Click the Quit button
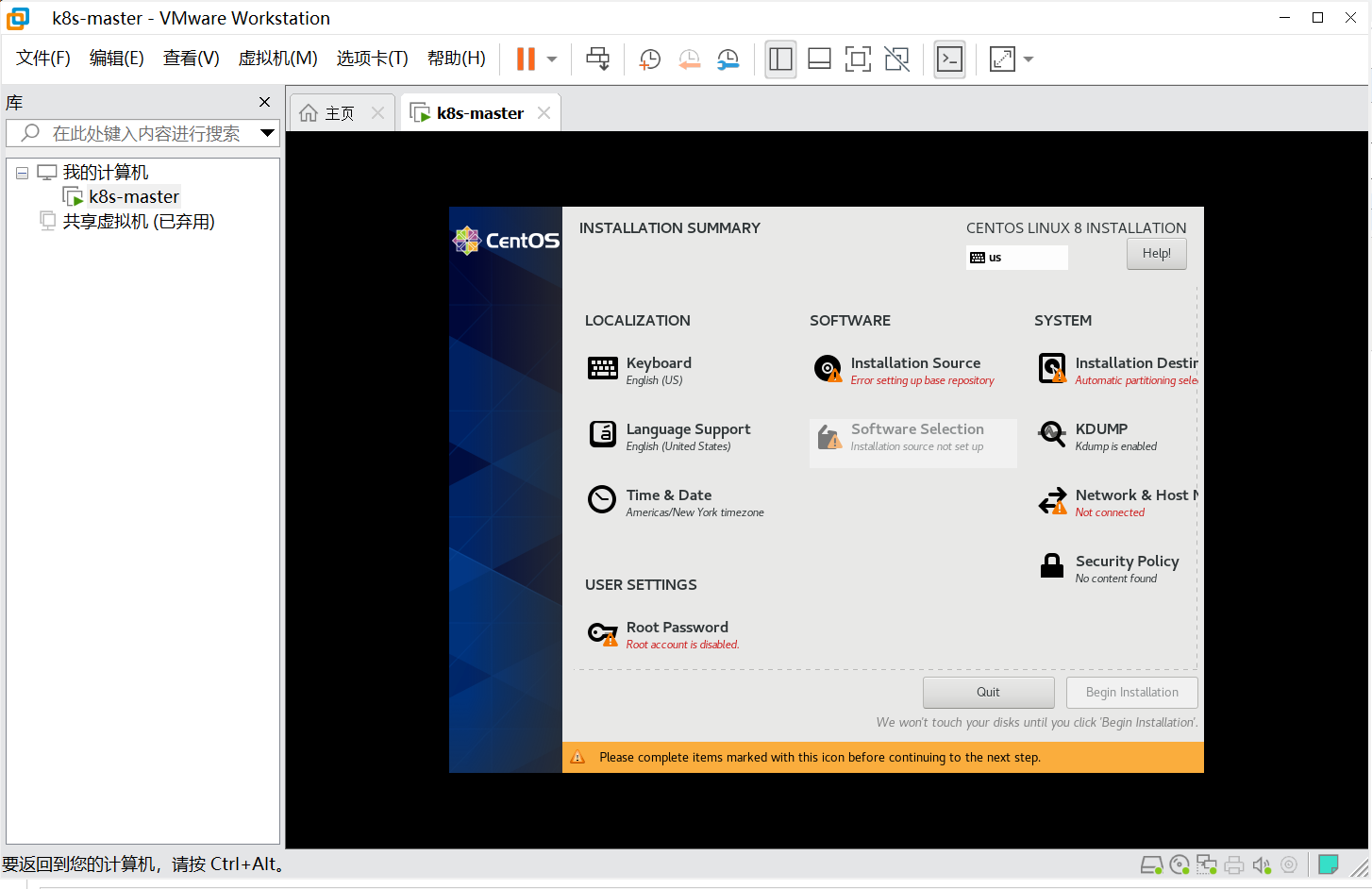Viewport: 1372px width, 889px height. tap(989, 692)
